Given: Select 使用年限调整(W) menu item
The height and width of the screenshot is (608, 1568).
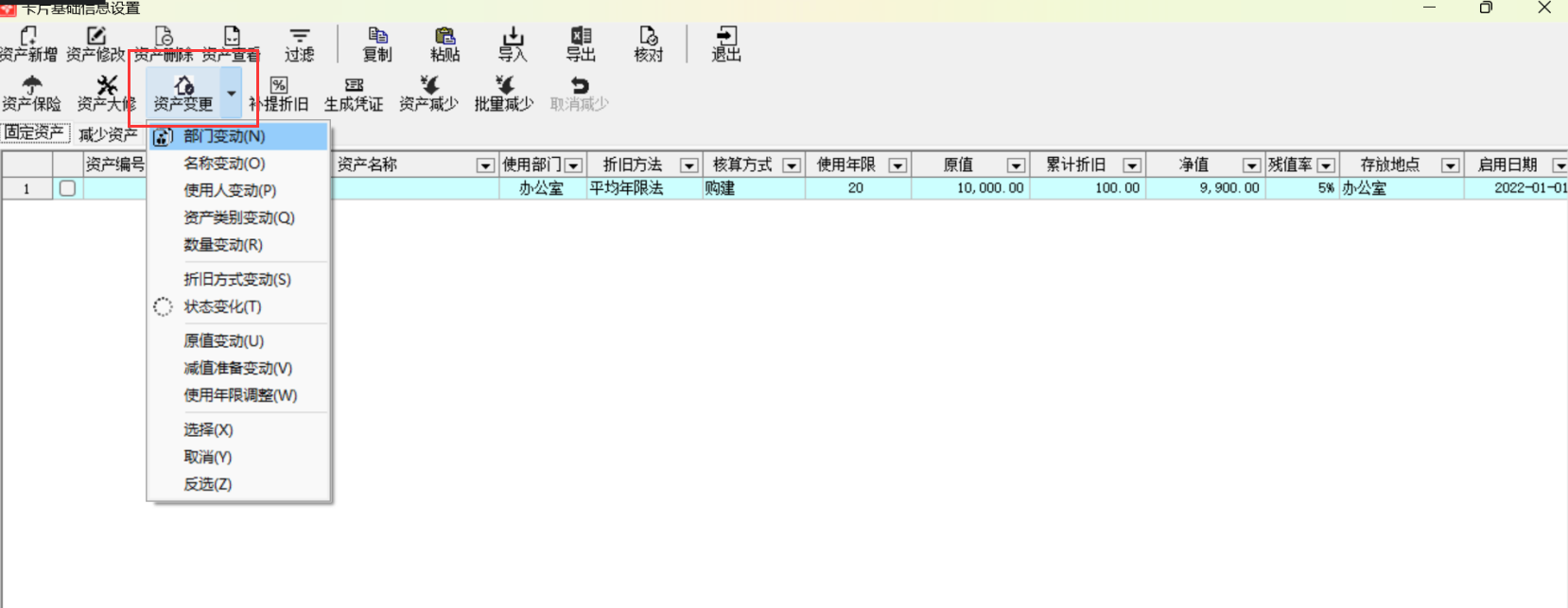Looking at the screenshot, I should tap(238, 395).
